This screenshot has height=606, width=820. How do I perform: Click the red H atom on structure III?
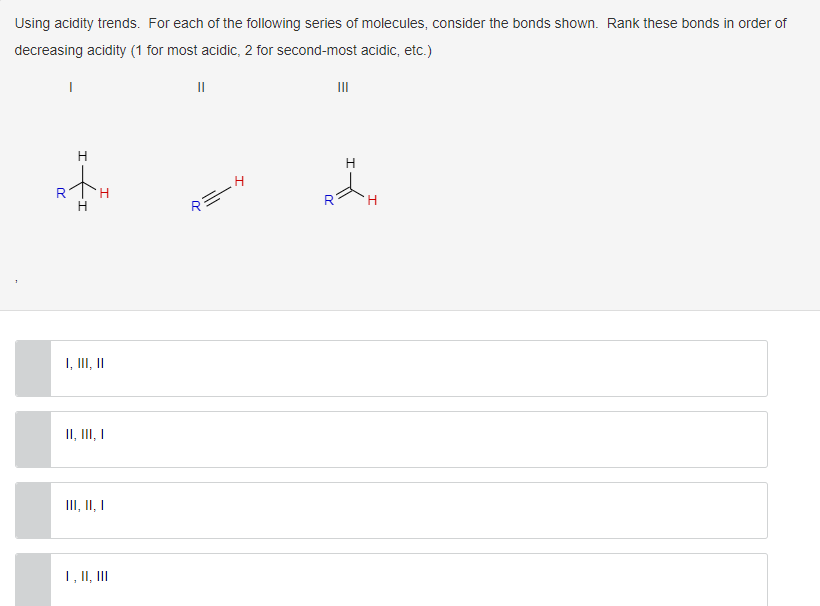tap(370, 200)
